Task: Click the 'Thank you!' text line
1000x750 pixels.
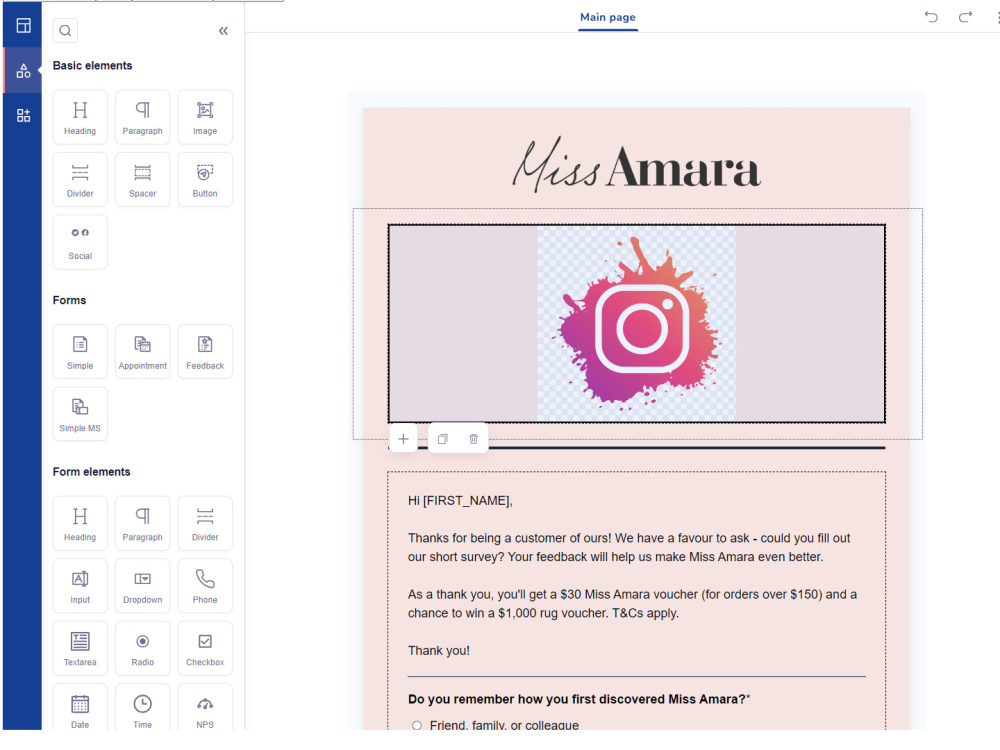Action: pyautogui.click(x=439, y=651)
